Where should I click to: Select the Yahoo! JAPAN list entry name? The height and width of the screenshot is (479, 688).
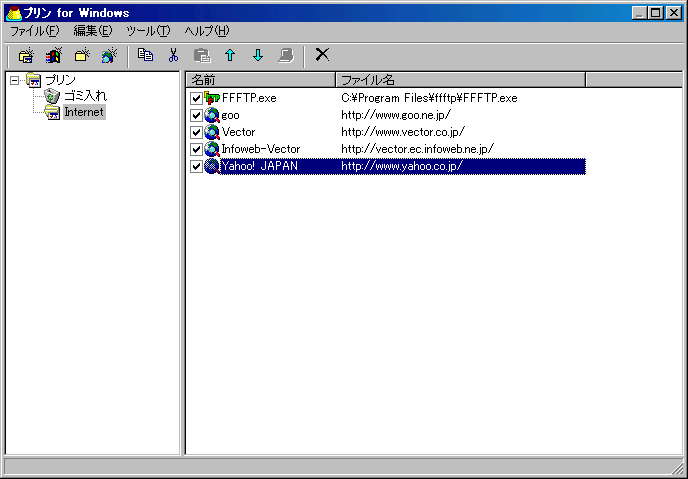(x=260, y=166)
